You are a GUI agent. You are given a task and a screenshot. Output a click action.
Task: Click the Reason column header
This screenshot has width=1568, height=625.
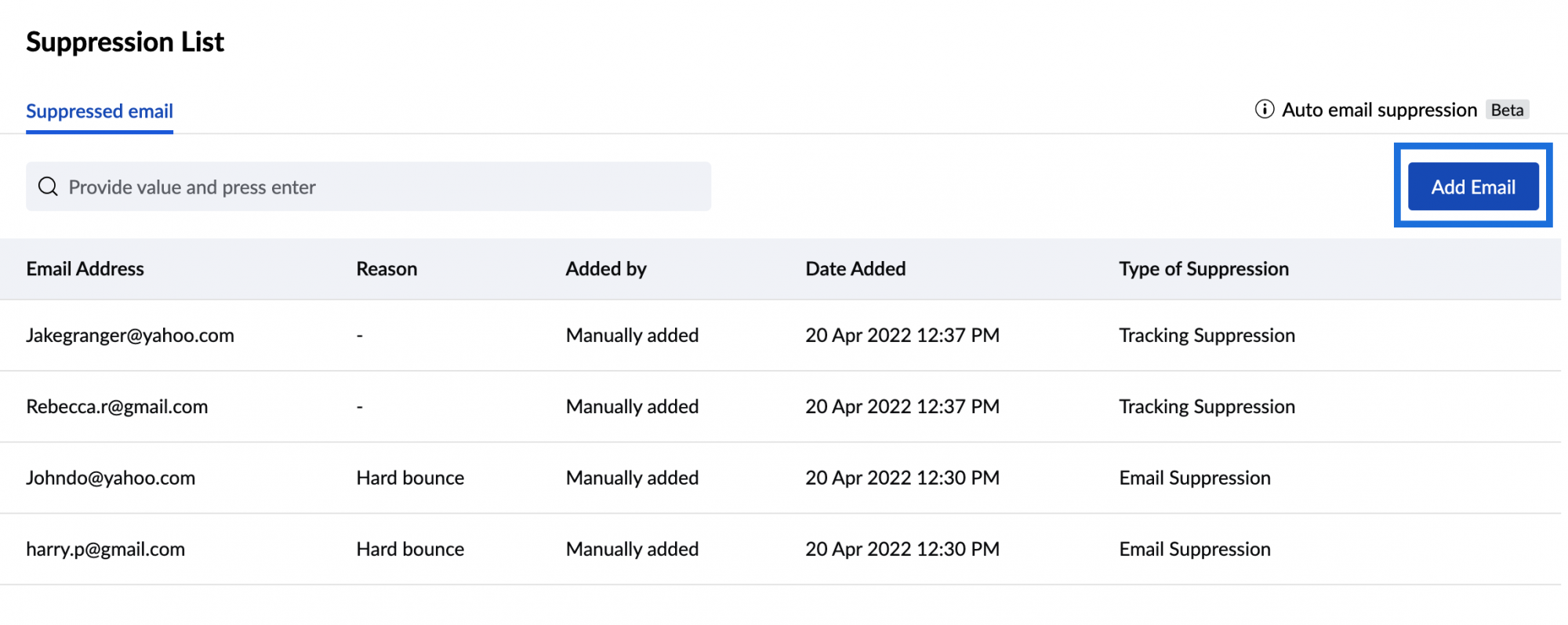387,269
